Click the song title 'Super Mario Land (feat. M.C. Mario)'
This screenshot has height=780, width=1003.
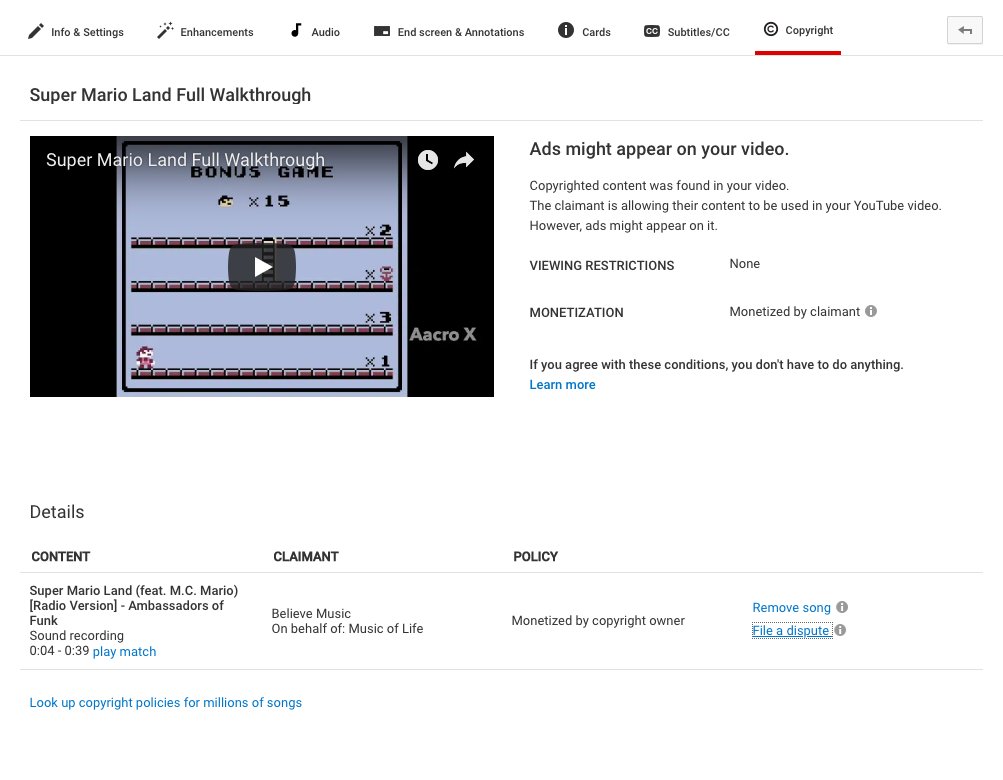tap(134, 591)
